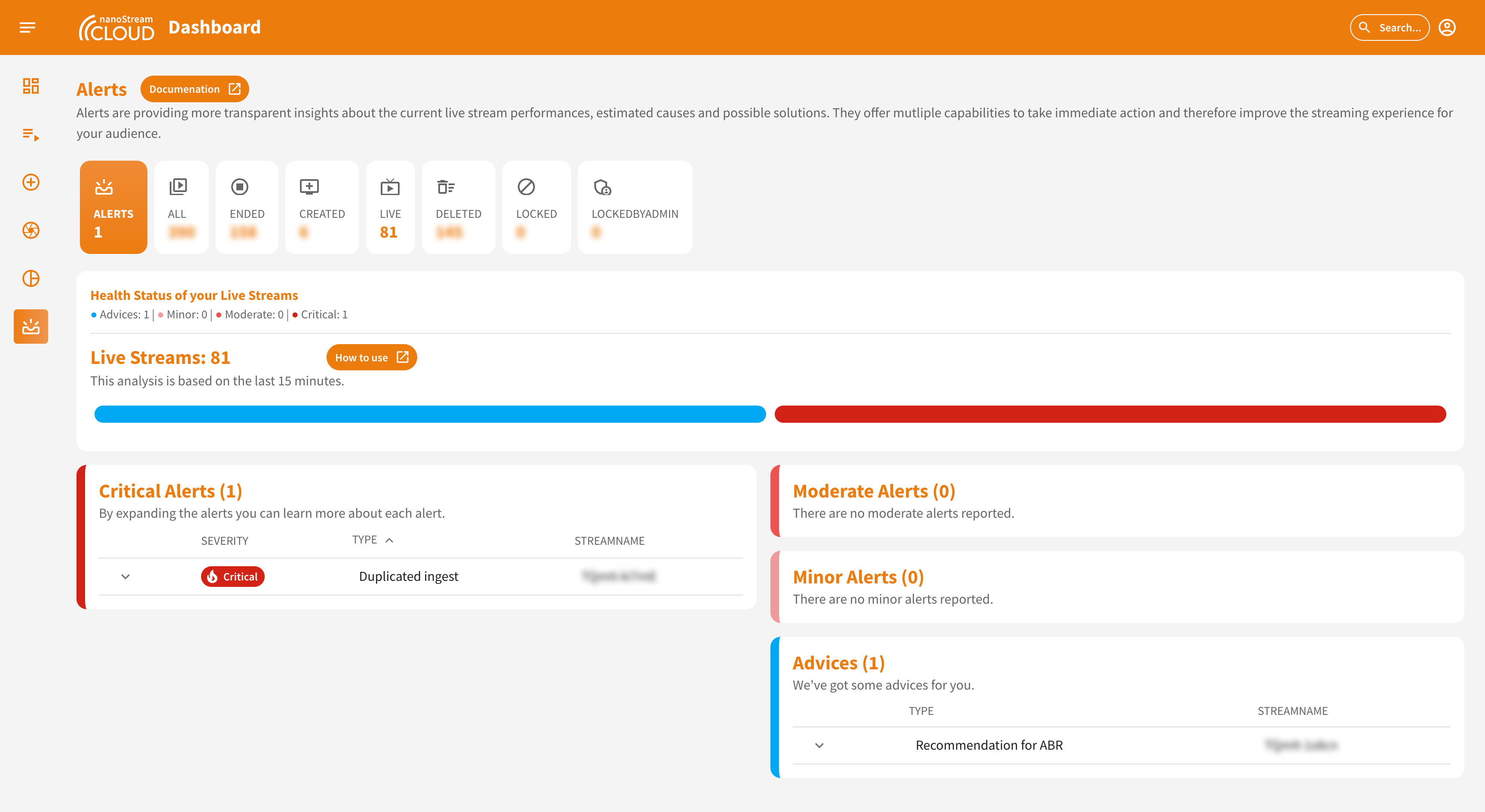1485x812 pixels.
Task: Open the pie chart metrics sidebar icon
Action: click(x=31, y=278)
